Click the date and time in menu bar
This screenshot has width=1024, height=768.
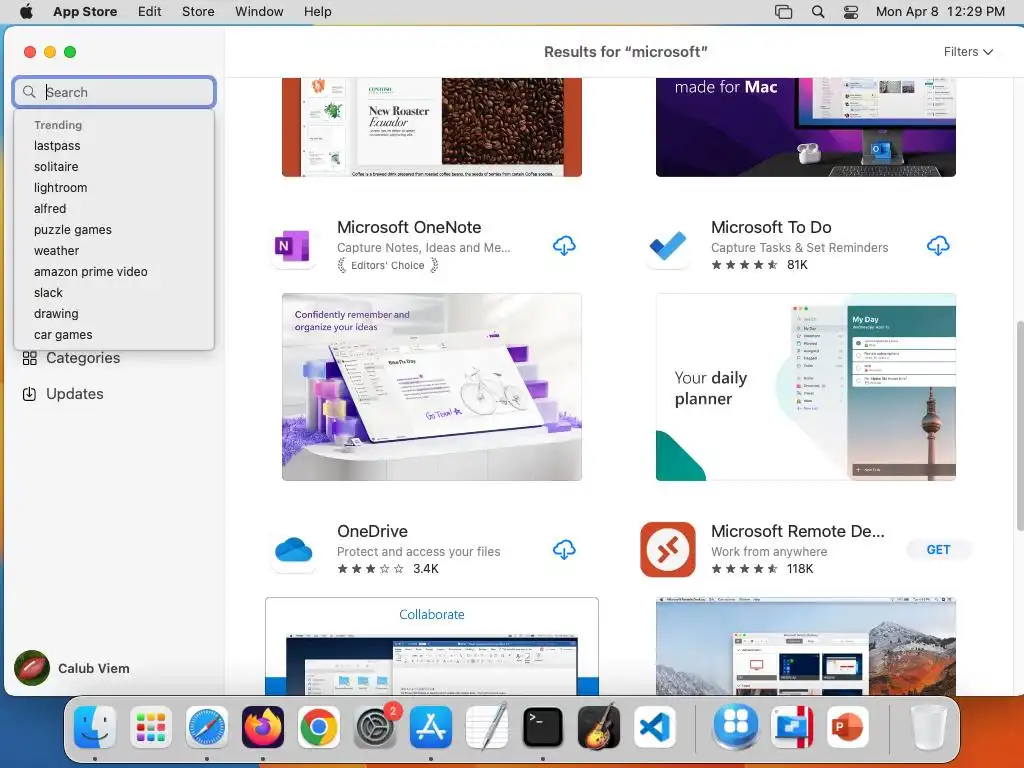coord(940,12)
